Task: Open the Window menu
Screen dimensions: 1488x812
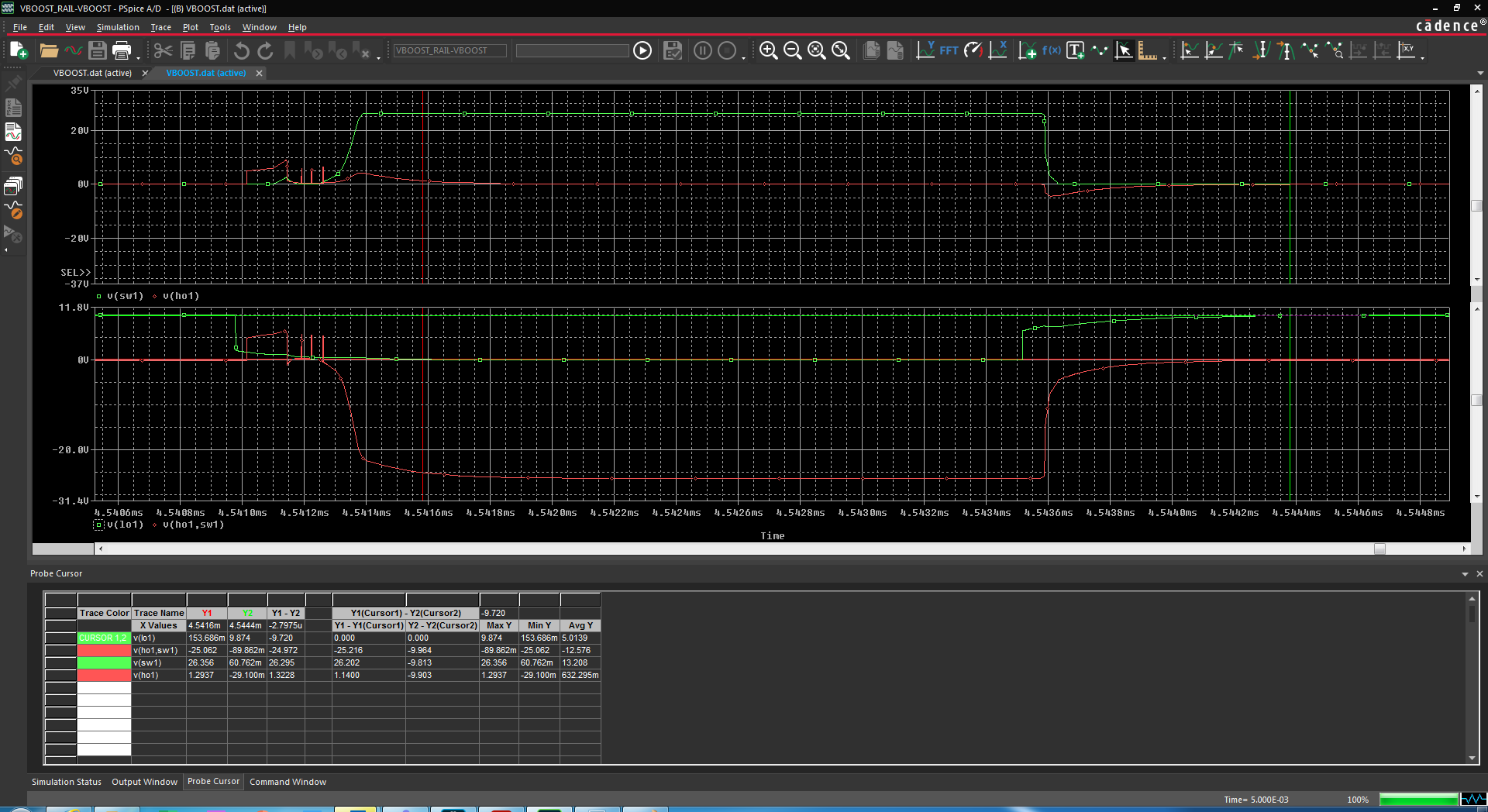Action: click(x=259, y=27)
